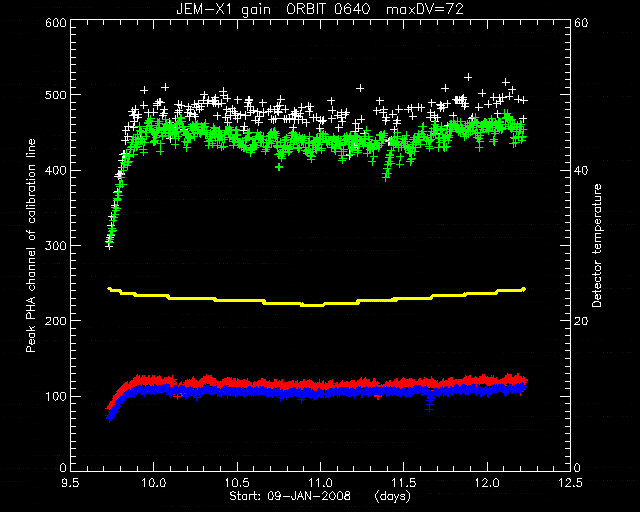The width and height of the screenshot is (640, 512).
Task: Click the 60 tick label on right axis
Action: 581,23
